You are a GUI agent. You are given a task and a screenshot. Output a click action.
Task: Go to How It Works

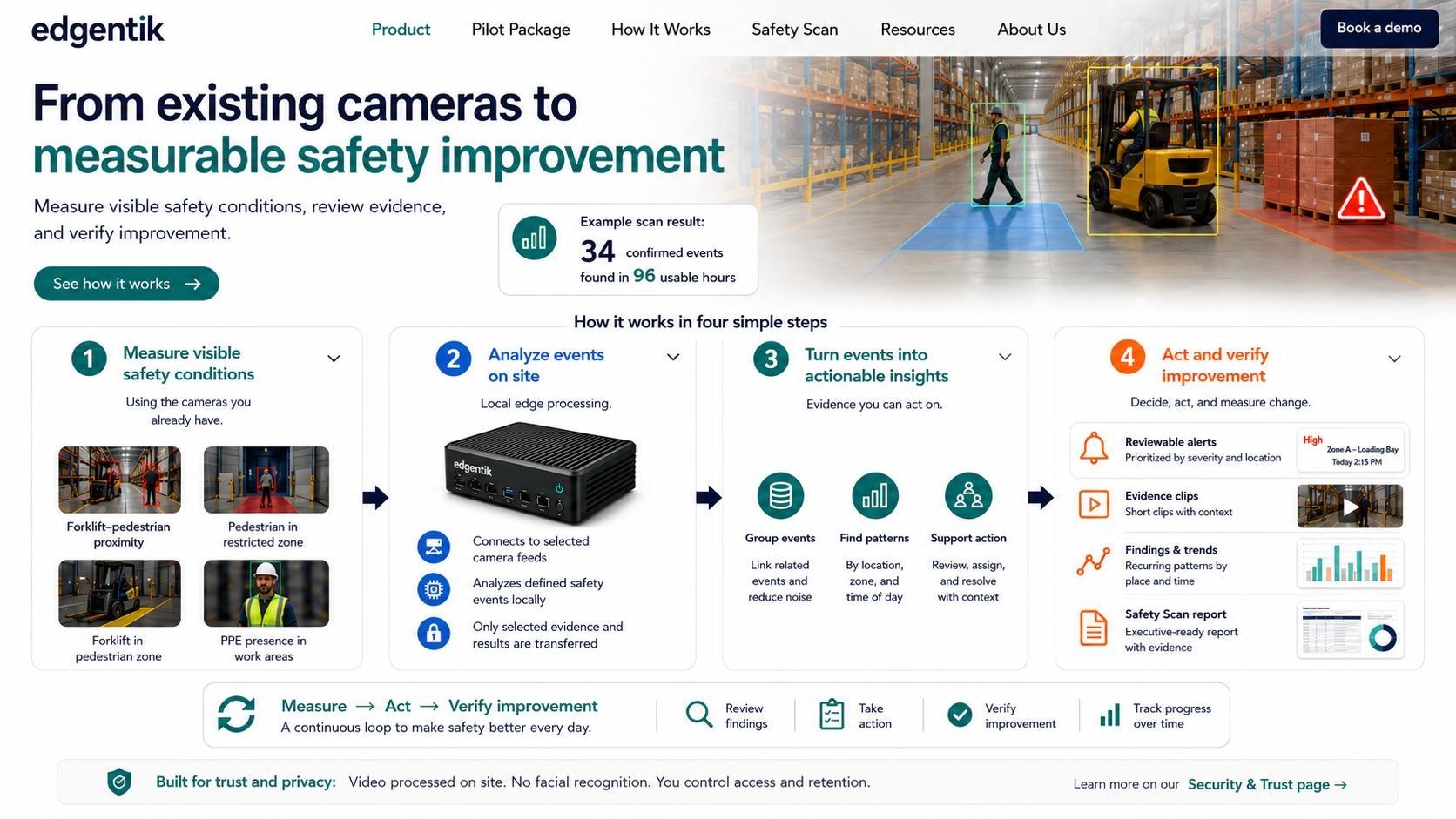coord(661,30)
